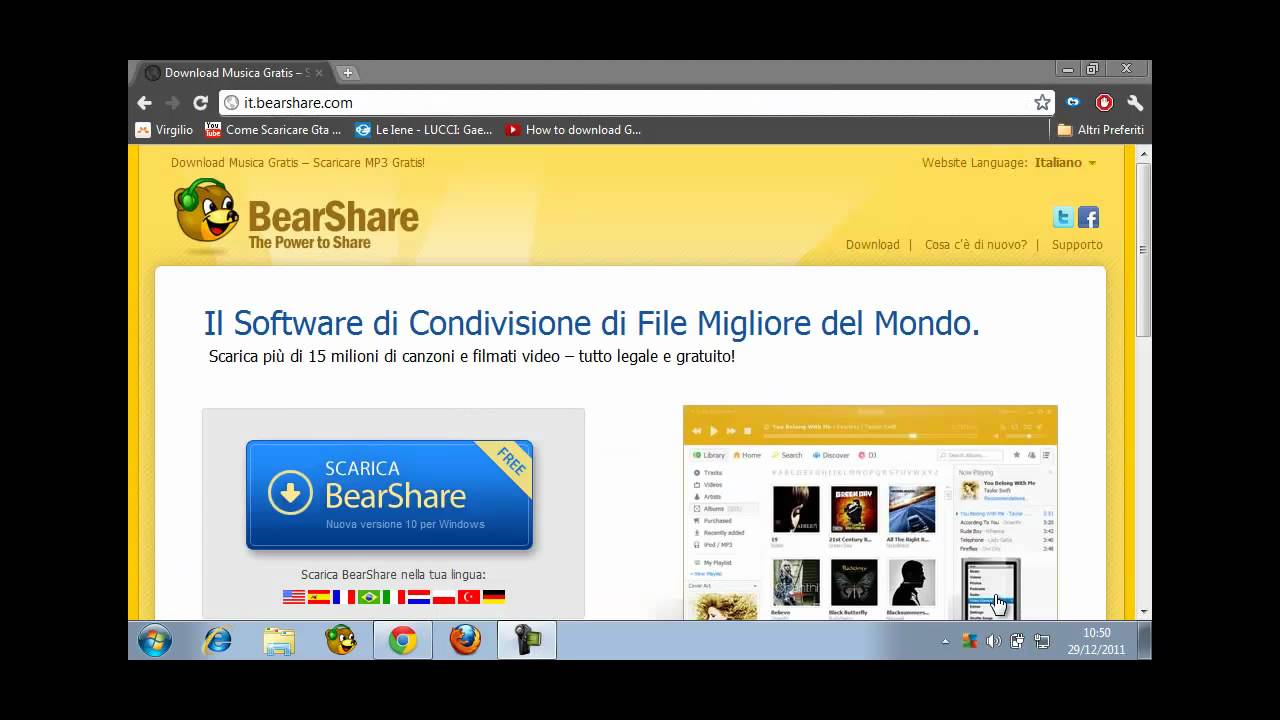Open BearShare's Facebook page icon
Viewport: 1280px width, 720px height.
tap(1088, 217)
